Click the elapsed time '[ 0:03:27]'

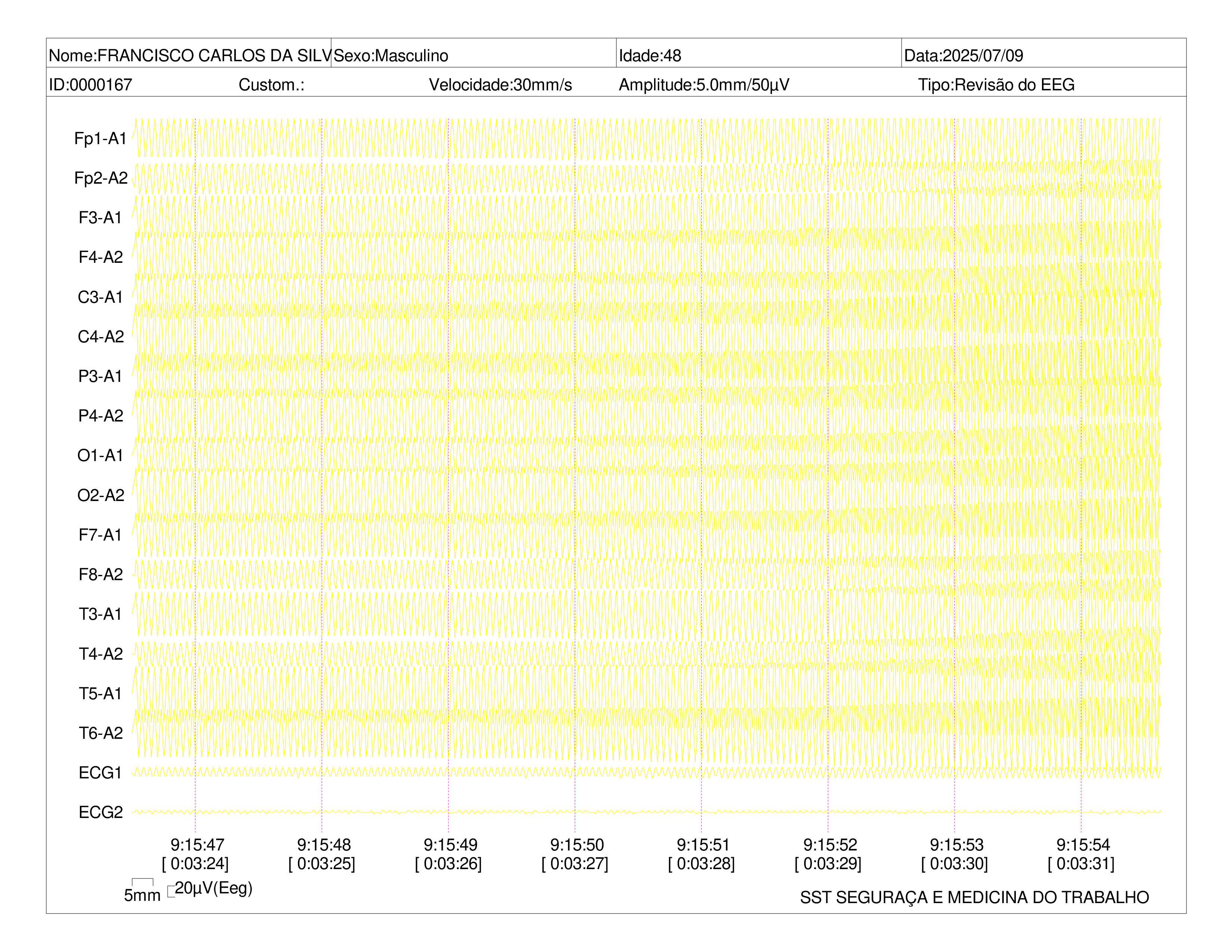[575, 864]
